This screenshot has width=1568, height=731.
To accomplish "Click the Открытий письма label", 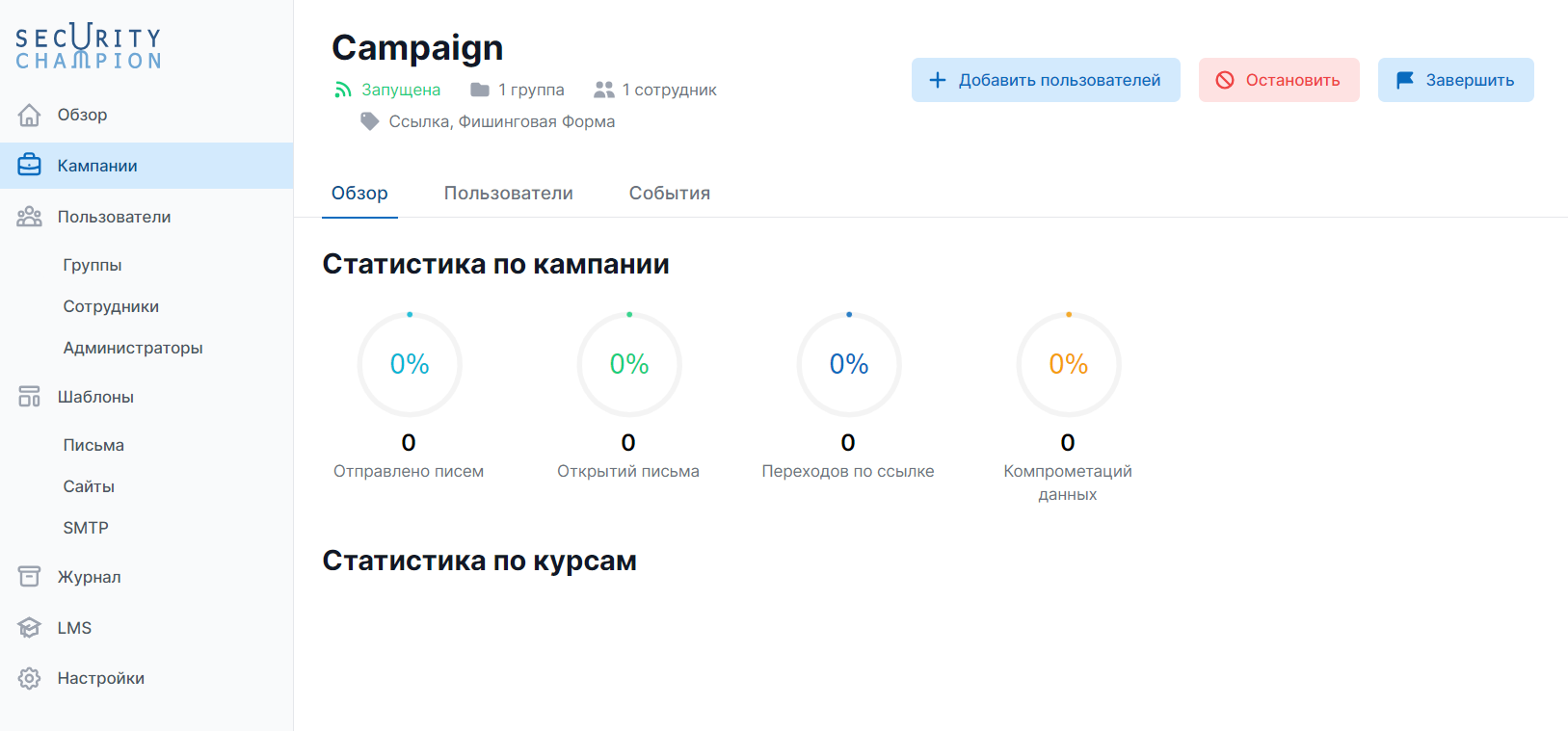I will tap(628, 471).
